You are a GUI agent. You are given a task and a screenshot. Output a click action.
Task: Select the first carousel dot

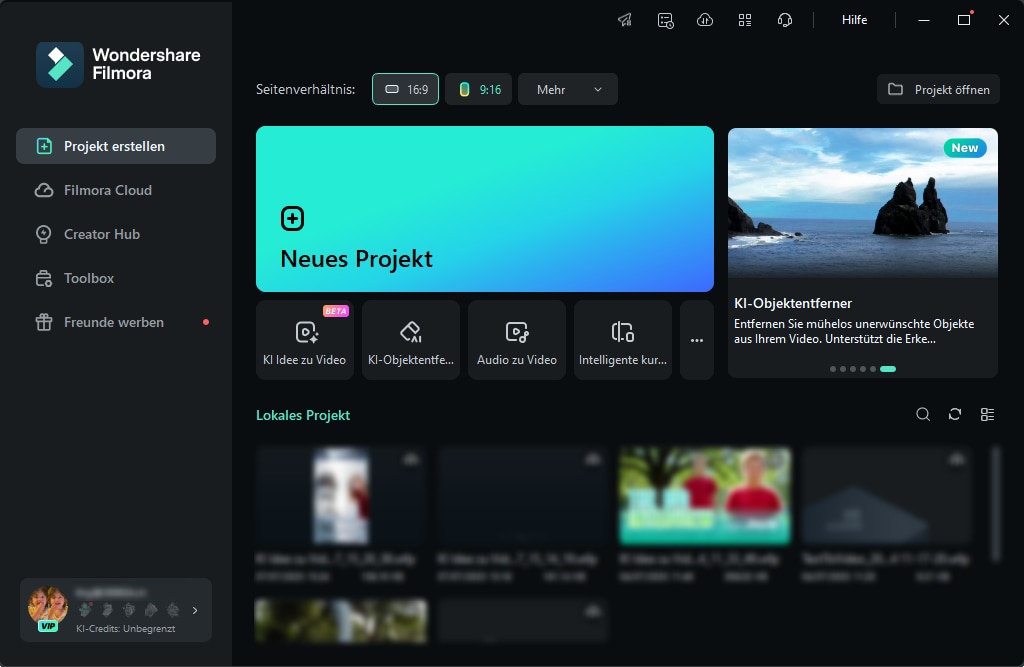(833, 369)
